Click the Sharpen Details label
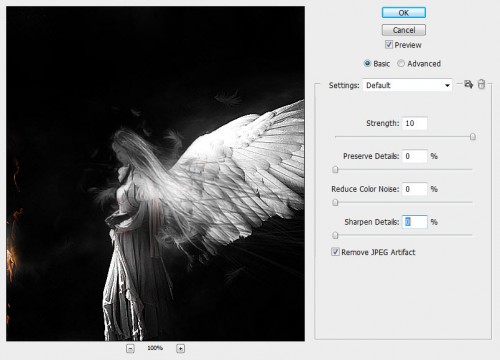The height and width of the screenshot is (360, 500). 372,222
